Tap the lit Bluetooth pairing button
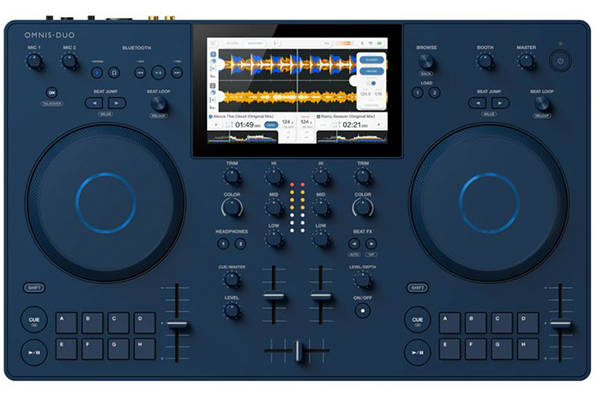The image size is (600, 400). point(97,72)
